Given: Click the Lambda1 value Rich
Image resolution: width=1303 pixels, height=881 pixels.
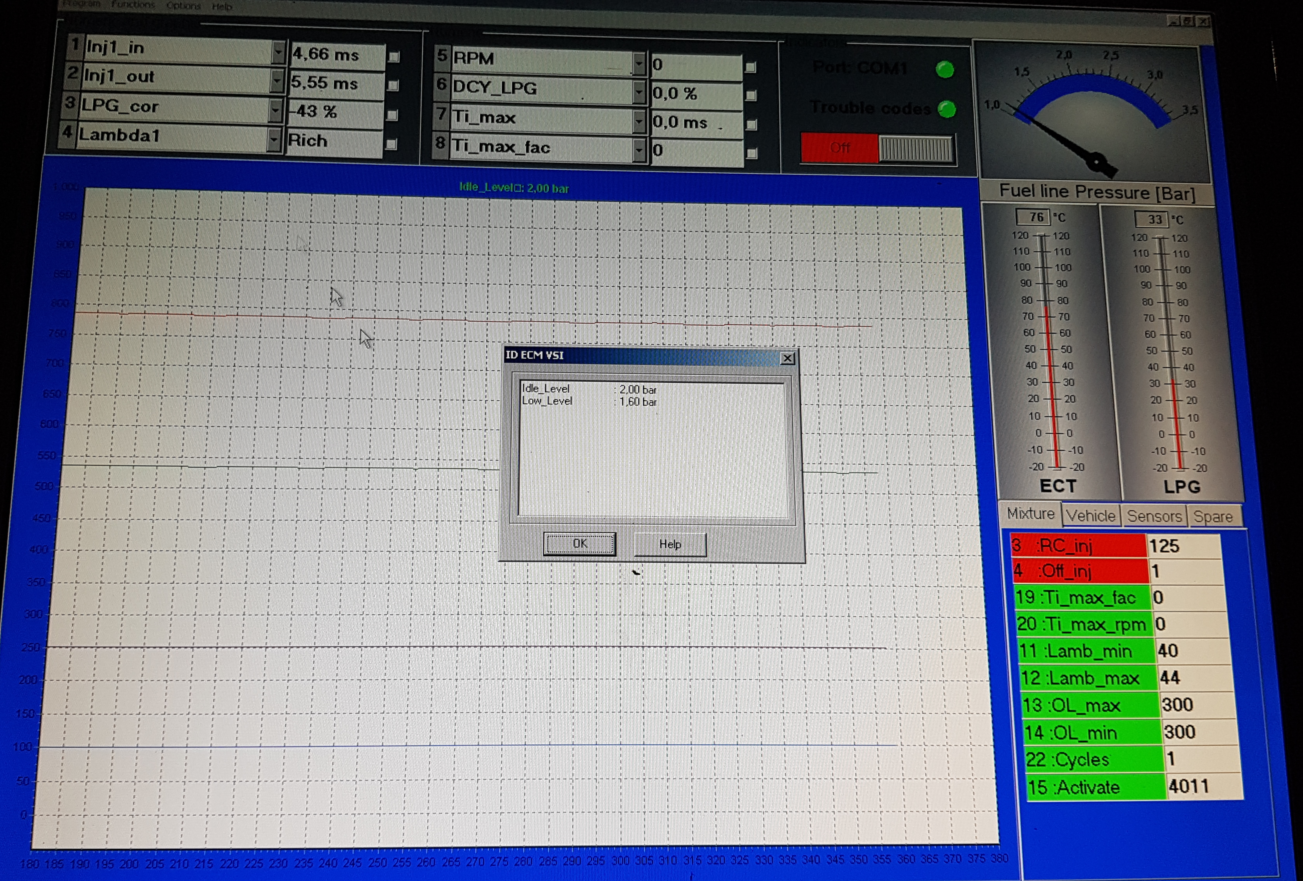Looking at the screenshot, I should point(334,141).
